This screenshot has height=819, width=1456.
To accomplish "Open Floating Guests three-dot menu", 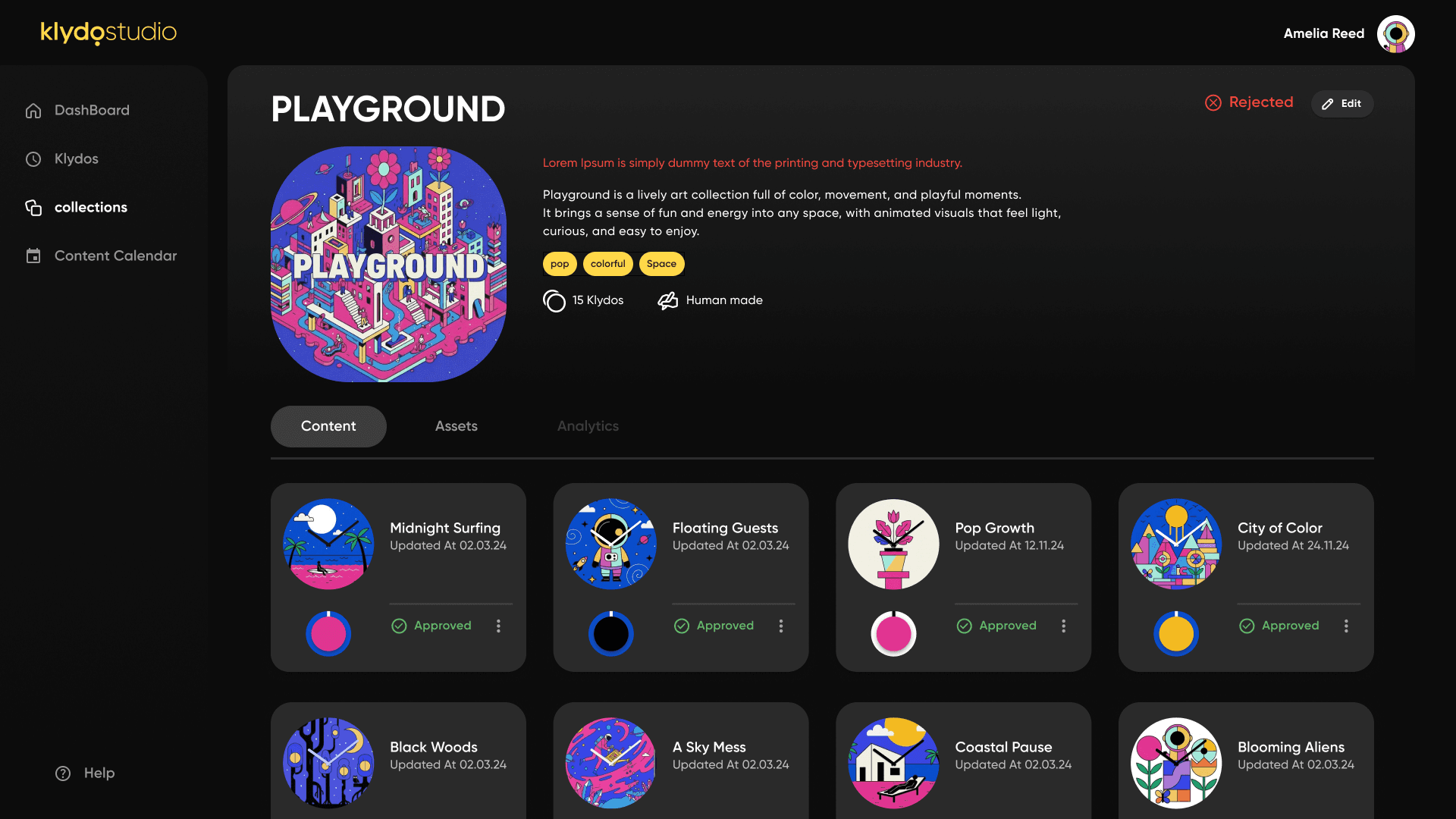I will (x=781, y=626).
